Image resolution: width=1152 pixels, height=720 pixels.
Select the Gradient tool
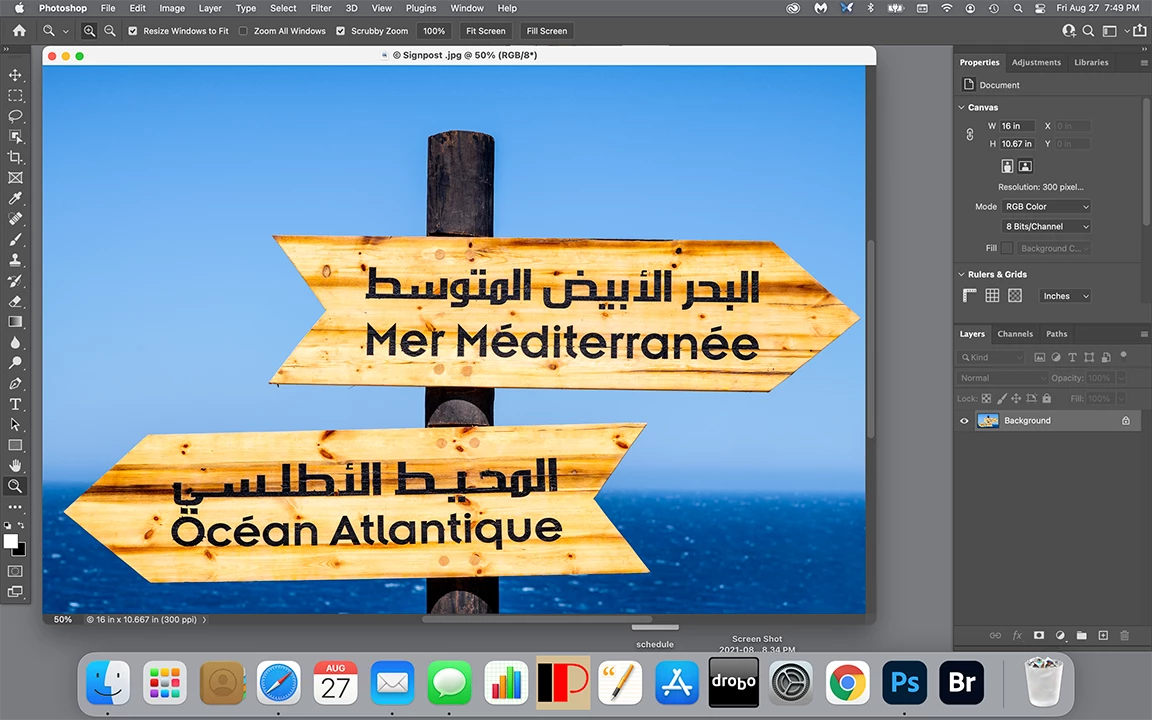click(15, 322)
